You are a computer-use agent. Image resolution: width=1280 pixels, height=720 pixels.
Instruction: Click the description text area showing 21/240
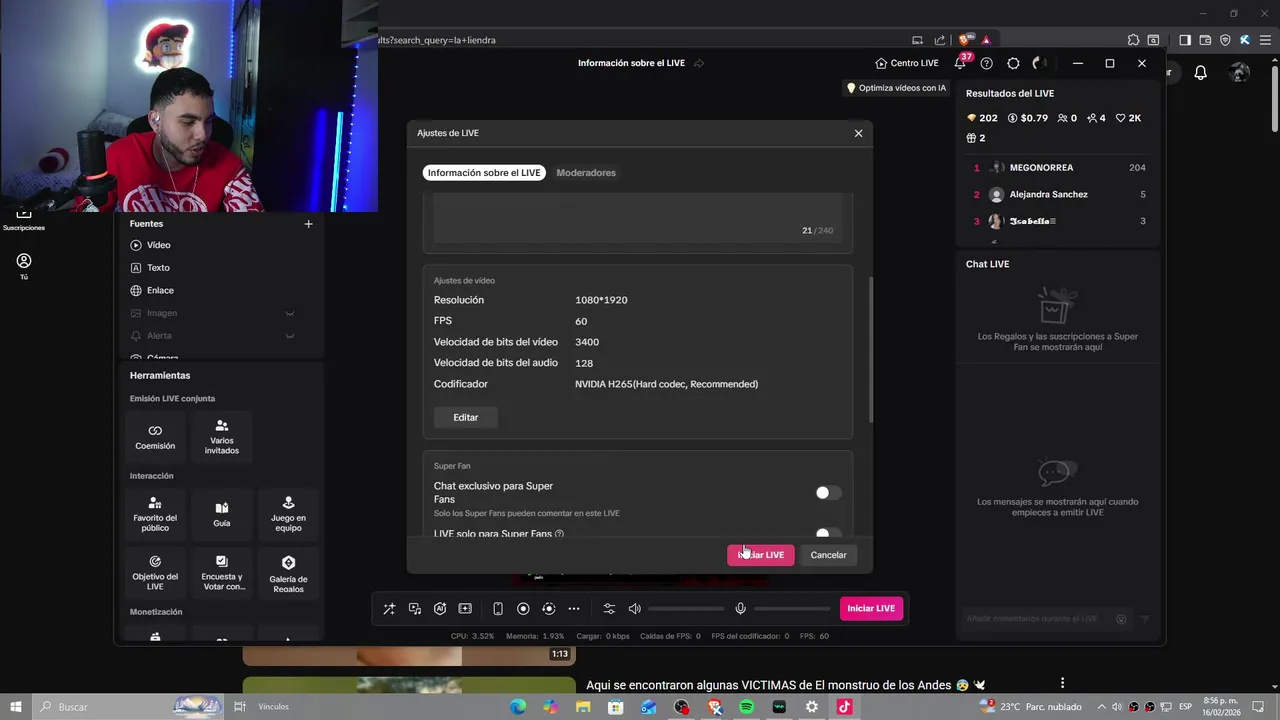coord(638,220)
